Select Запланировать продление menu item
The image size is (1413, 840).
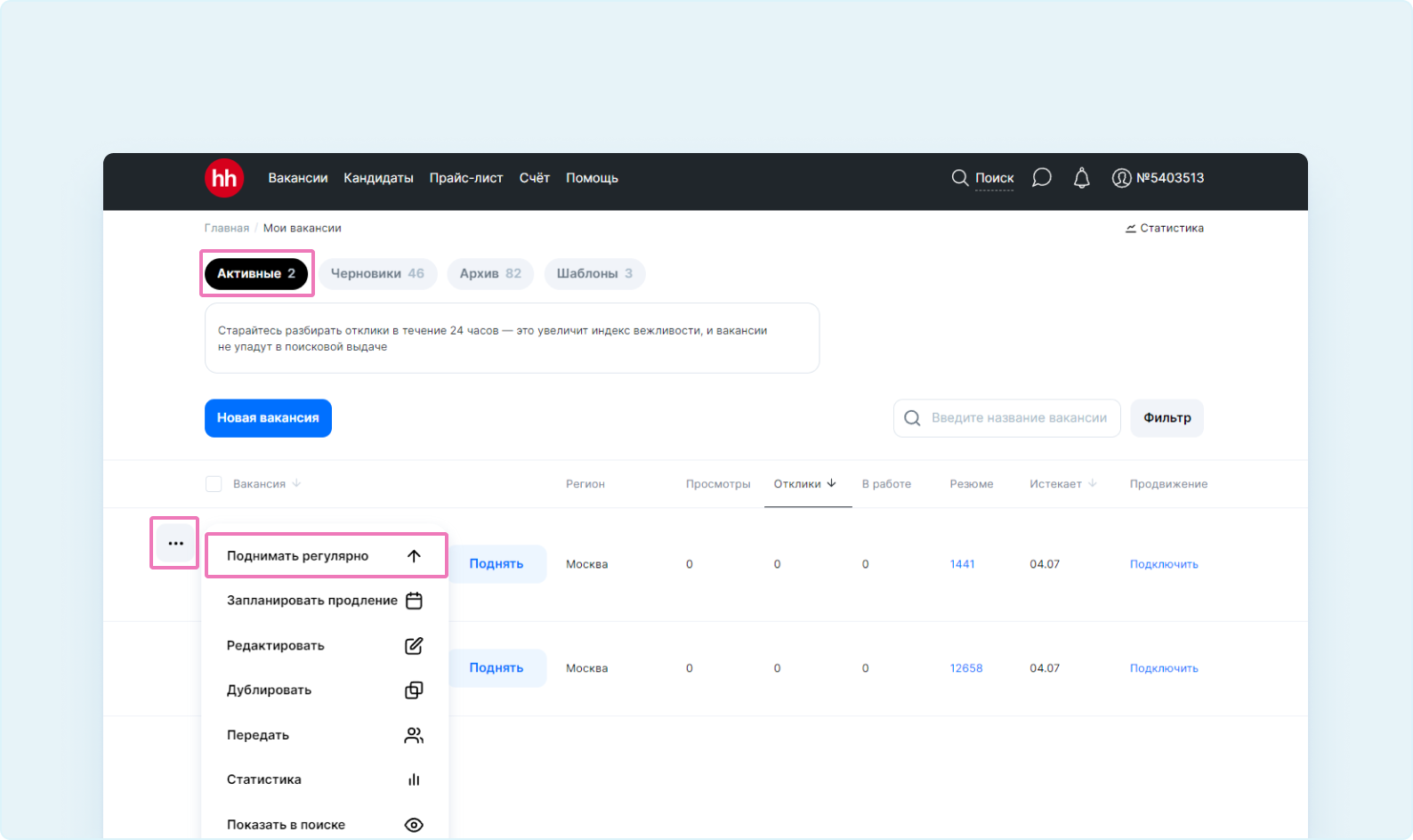click(326, 601)
